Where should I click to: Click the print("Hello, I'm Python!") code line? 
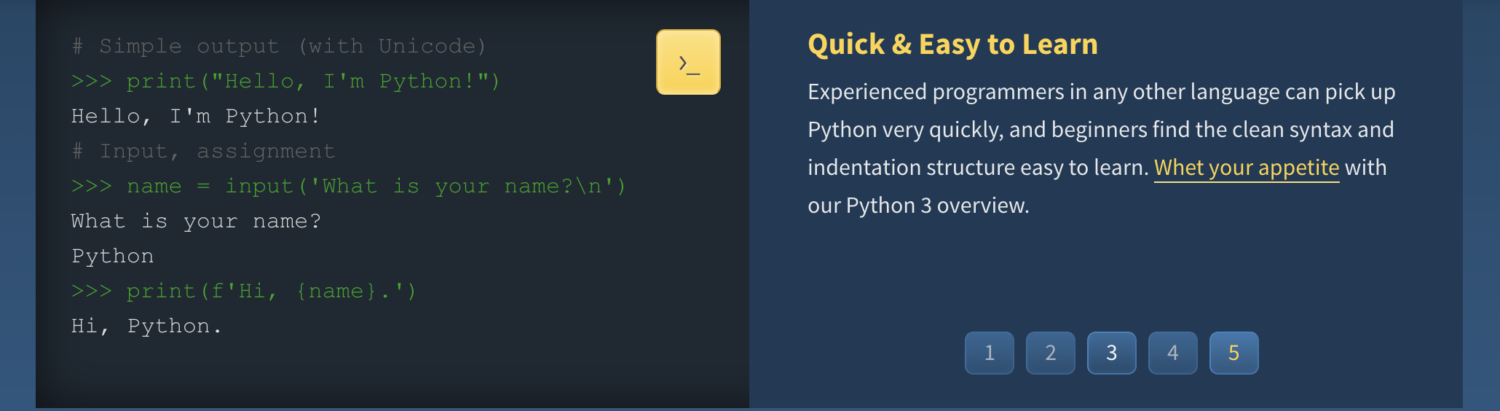point(285,81)
